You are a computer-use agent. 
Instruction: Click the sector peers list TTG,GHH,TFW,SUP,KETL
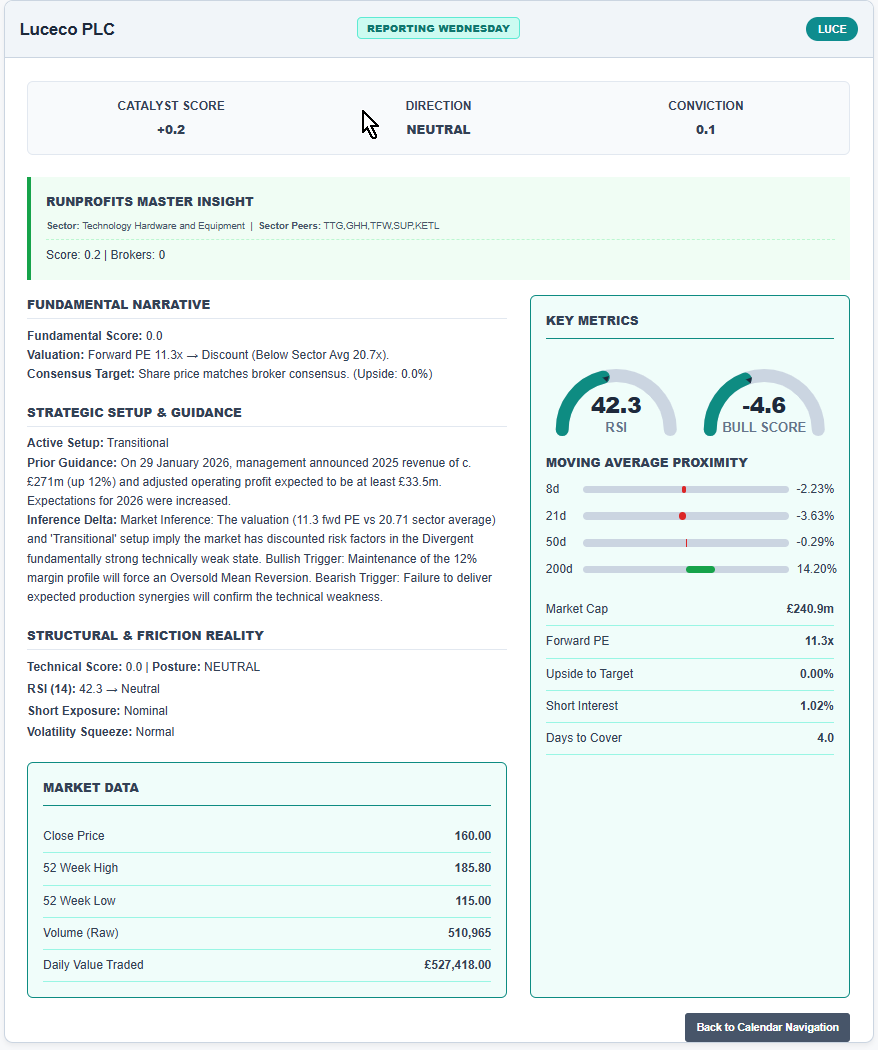click(382, 226)
